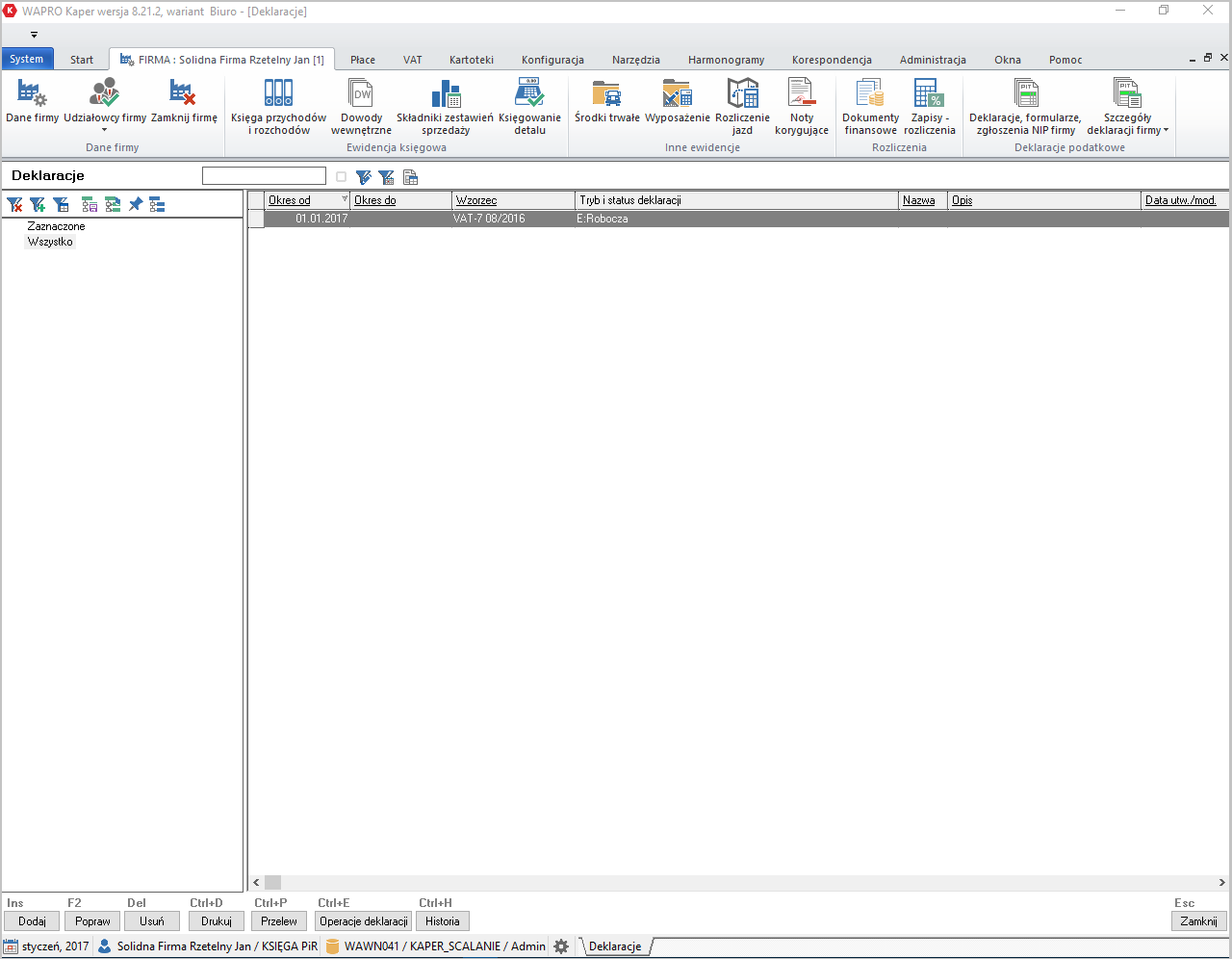Screen dimensions: 1232x959
Task: Open Składniki zestawień sprzedaży
Action: (x=445, y=106)
